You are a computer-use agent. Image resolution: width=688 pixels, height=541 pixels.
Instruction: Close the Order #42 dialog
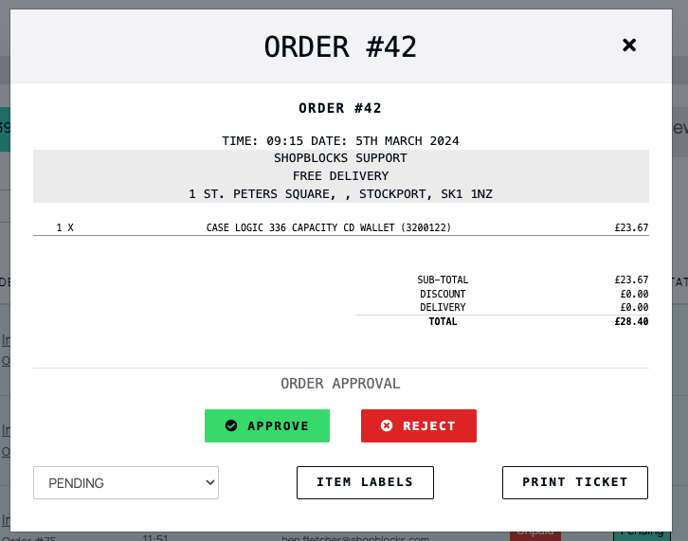[629, 45]
